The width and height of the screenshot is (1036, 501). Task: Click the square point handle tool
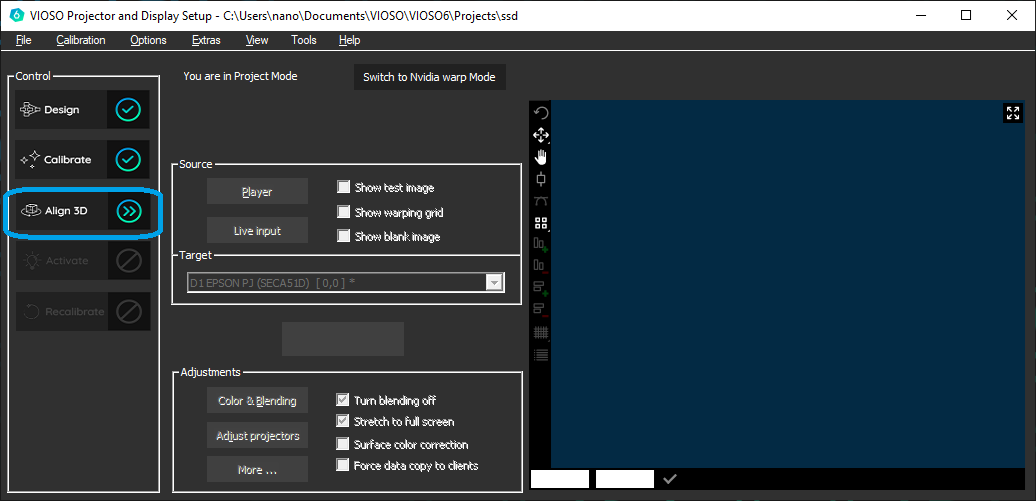coord(541,179)
